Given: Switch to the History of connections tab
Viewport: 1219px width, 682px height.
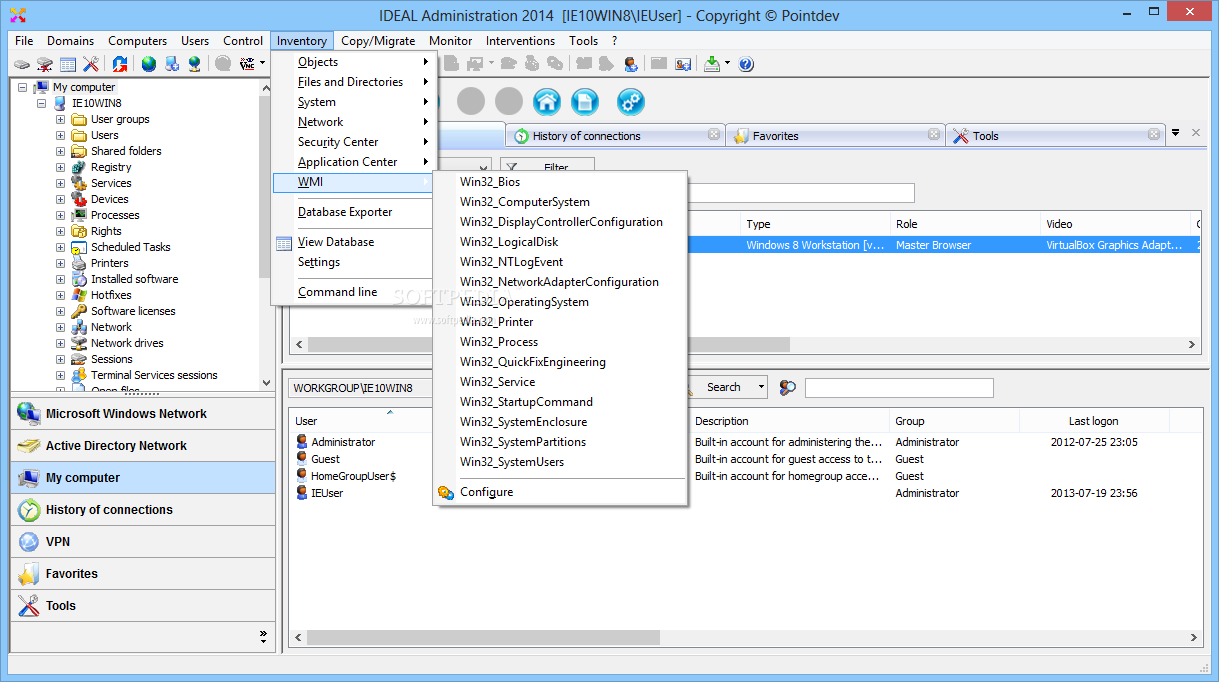Looking at the screenshot, I should [x=615, y=136].
